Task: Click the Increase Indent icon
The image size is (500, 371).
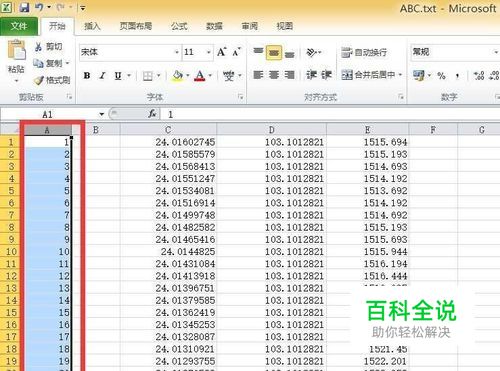Action: [326, 75]
